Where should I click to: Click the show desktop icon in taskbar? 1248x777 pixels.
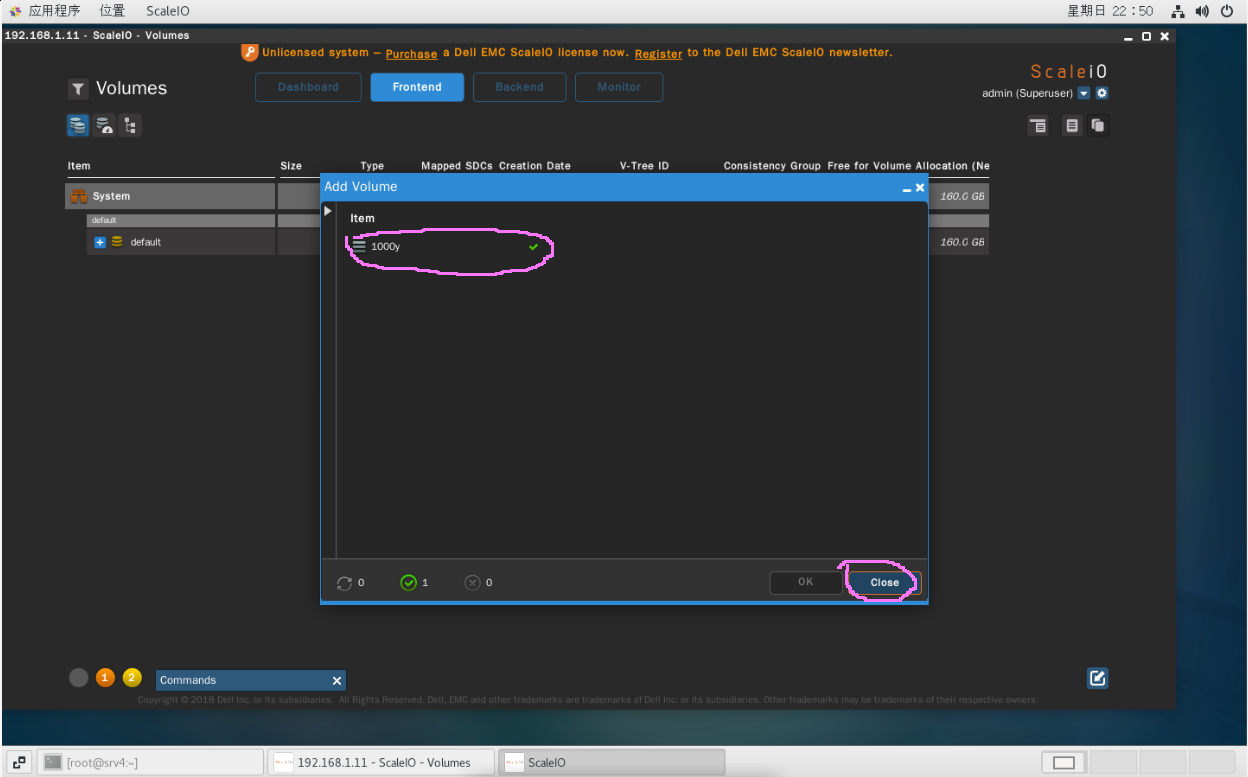20,762
